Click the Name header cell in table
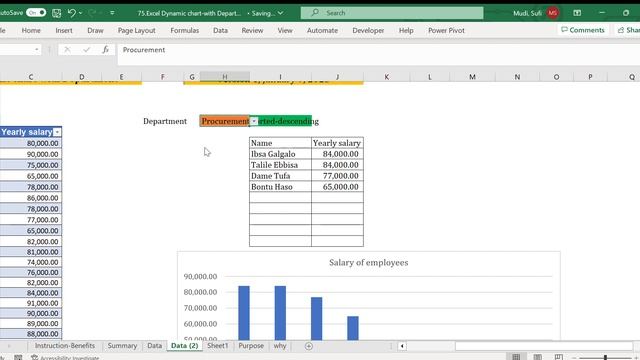This screenshot has width=640, height=360. (280, 143)
